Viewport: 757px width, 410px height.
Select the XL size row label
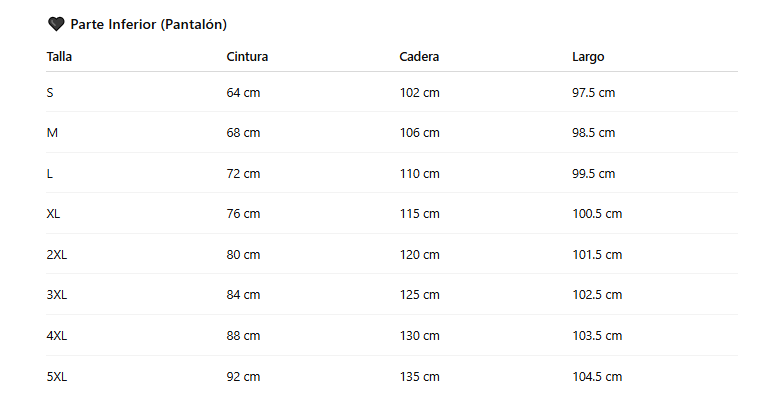54,214
